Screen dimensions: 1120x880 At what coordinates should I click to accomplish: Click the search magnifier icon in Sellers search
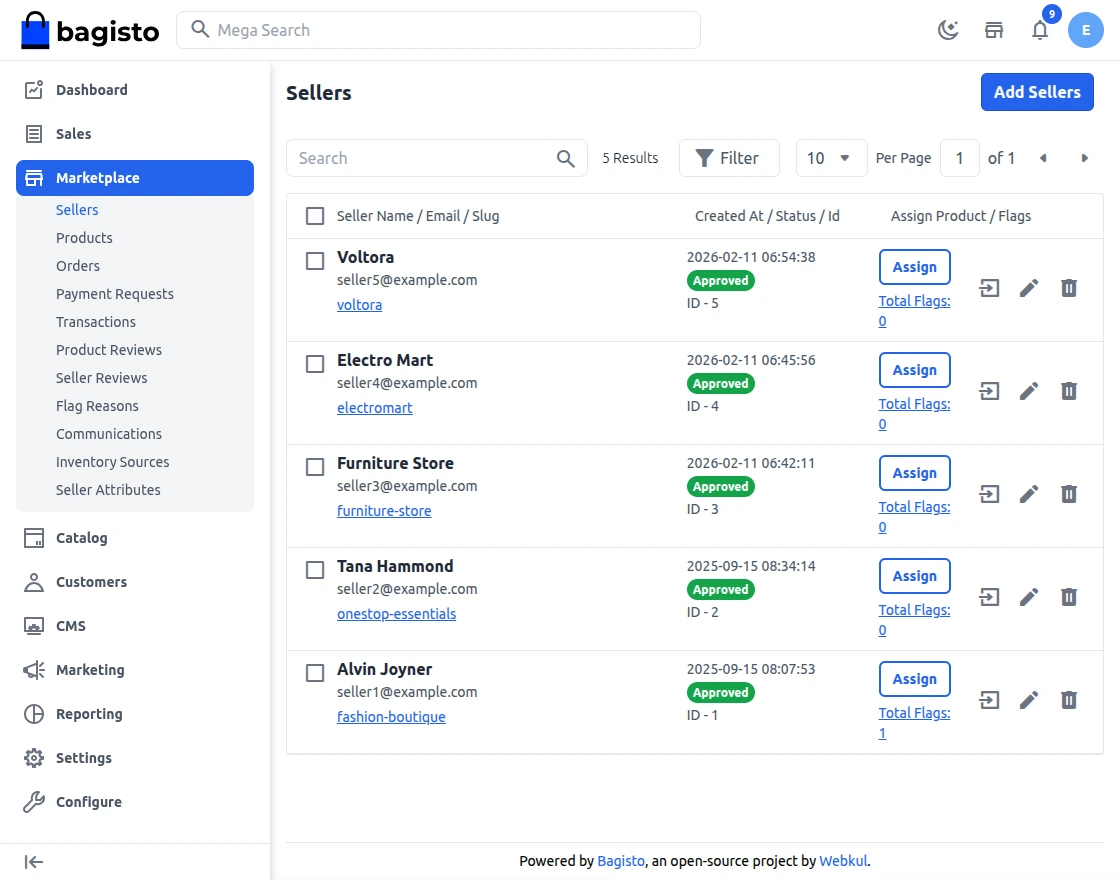(x=566, y=158)
